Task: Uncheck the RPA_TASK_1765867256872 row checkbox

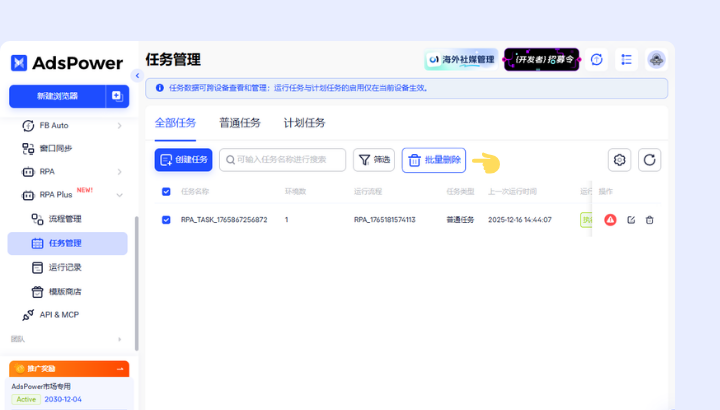Action: 166,220
